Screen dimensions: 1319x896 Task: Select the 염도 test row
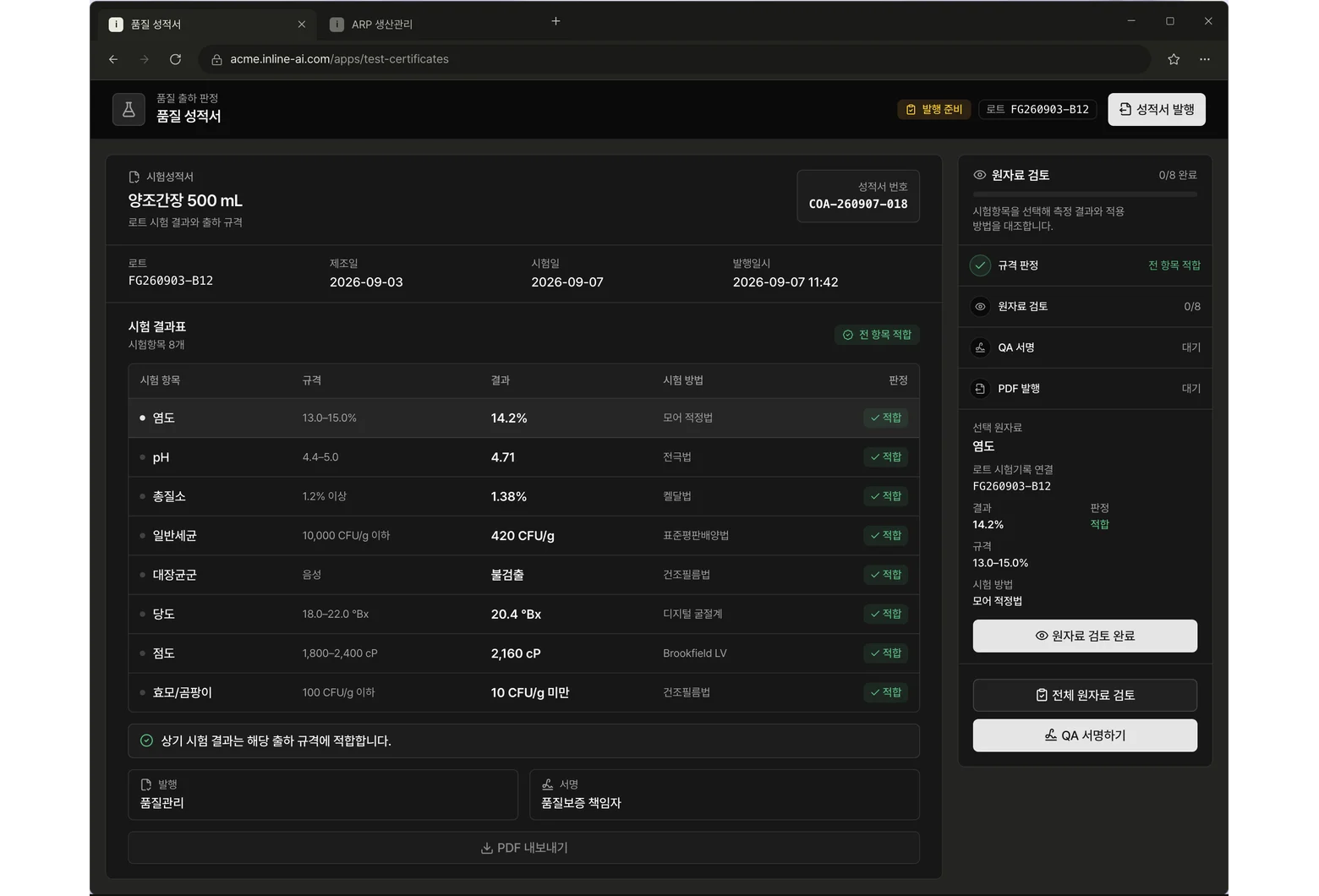(523, 418)
